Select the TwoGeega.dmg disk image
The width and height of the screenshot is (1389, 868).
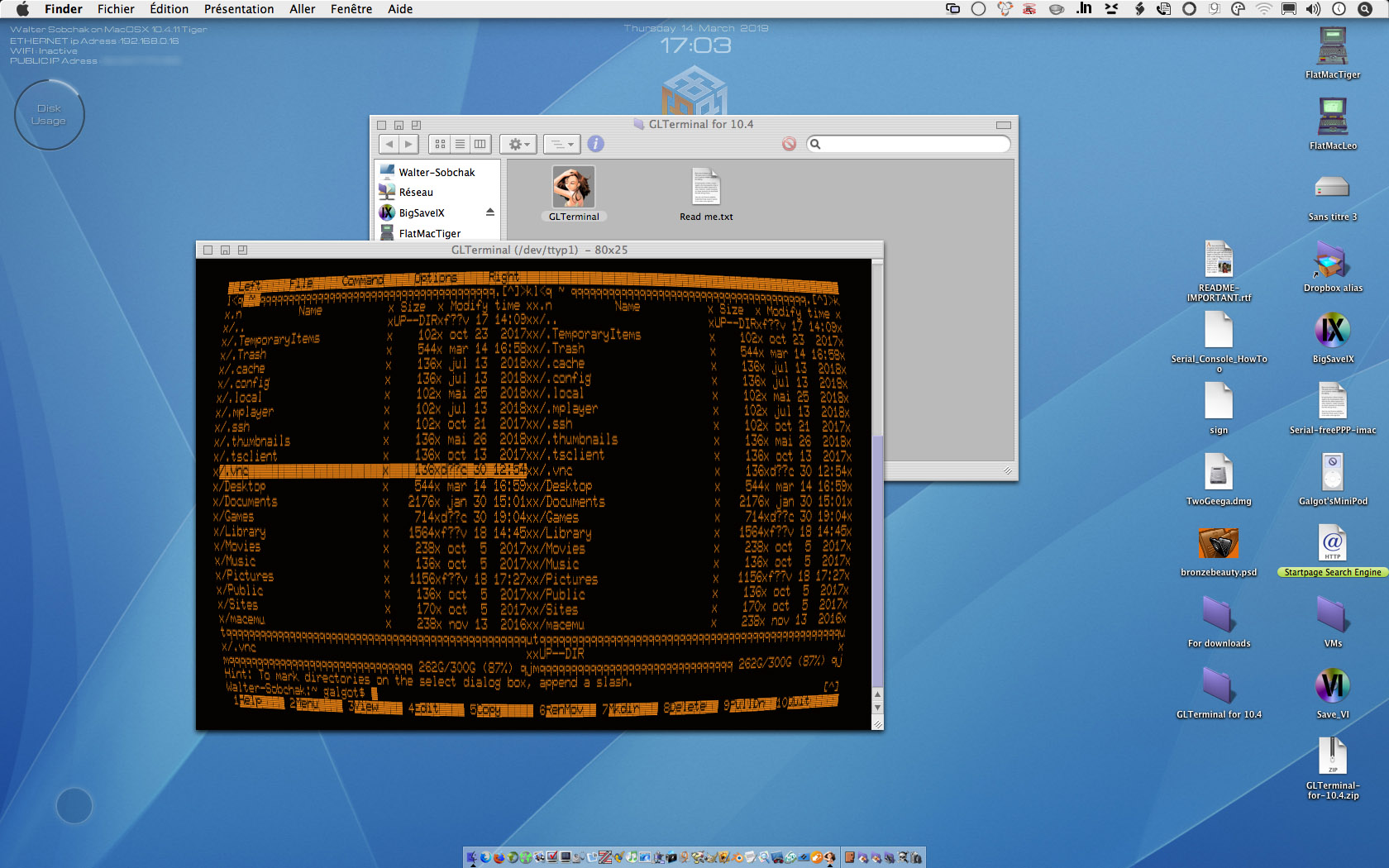(1218, 473)
